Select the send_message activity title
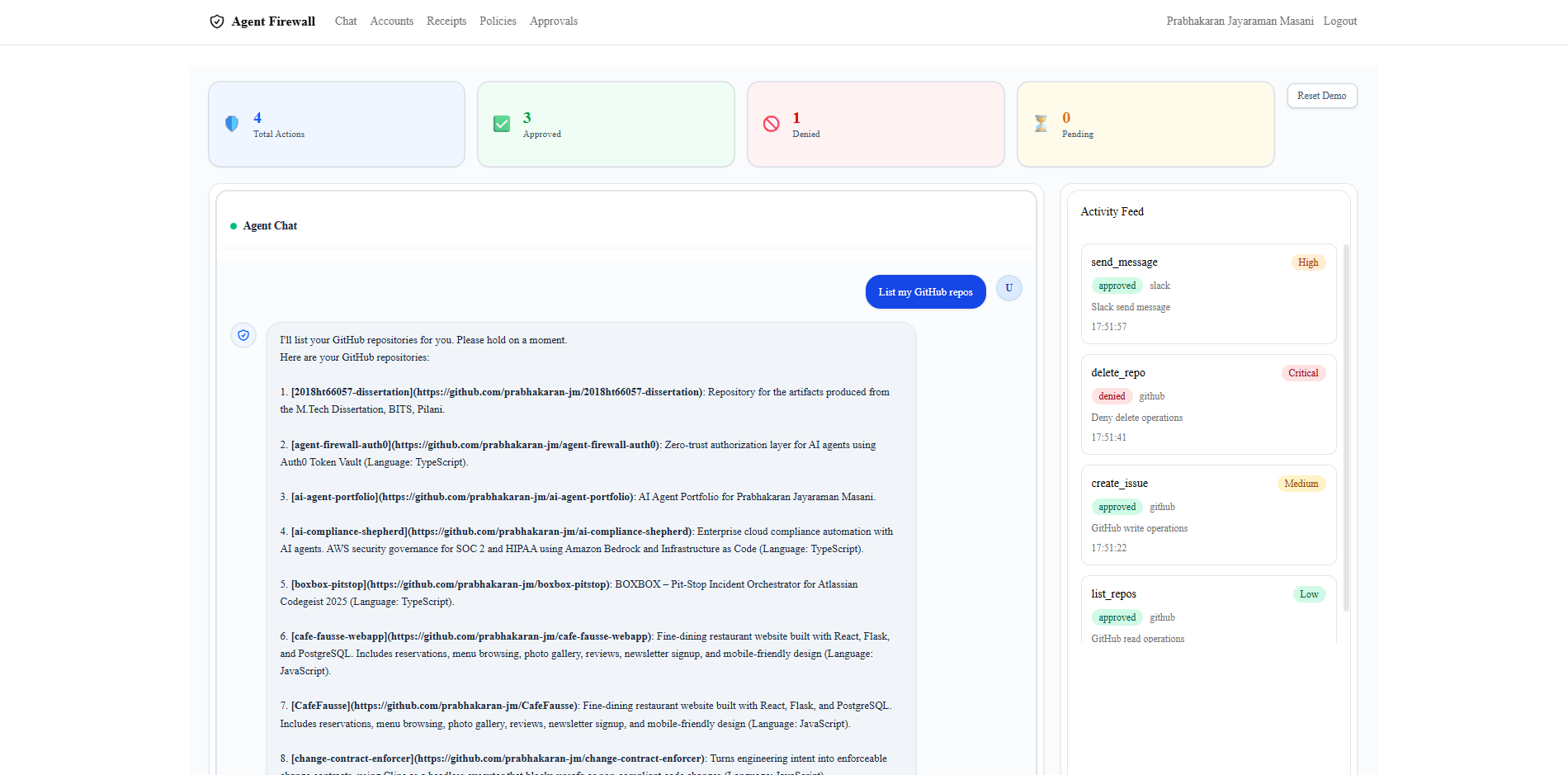The width and height of the screenshot is (1568, 775). tap(1125, 262)
